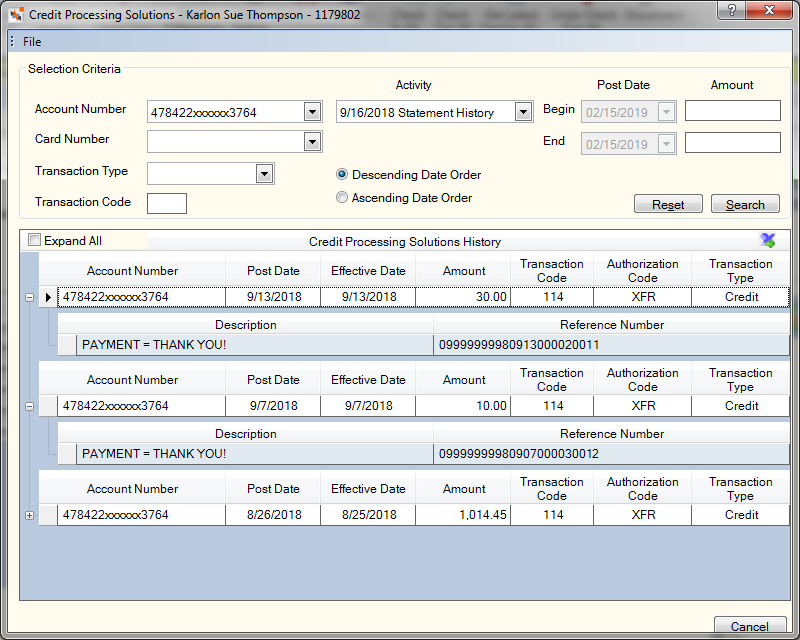The image size is (800, 640).
Task: Select Descending Date Order radio button
Action: click(x=342, y=175)
